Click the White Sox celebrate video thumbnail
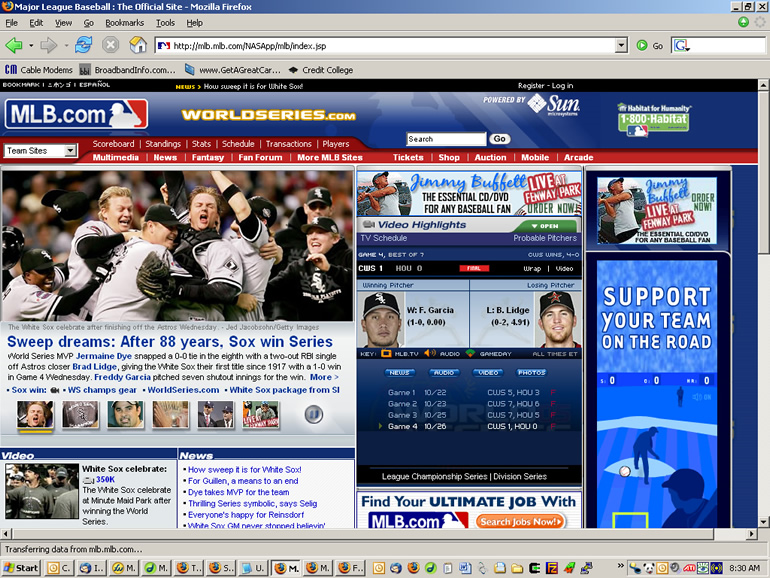Image resolution: width=770 pixels, height=578 pixels. click(42, 491)
